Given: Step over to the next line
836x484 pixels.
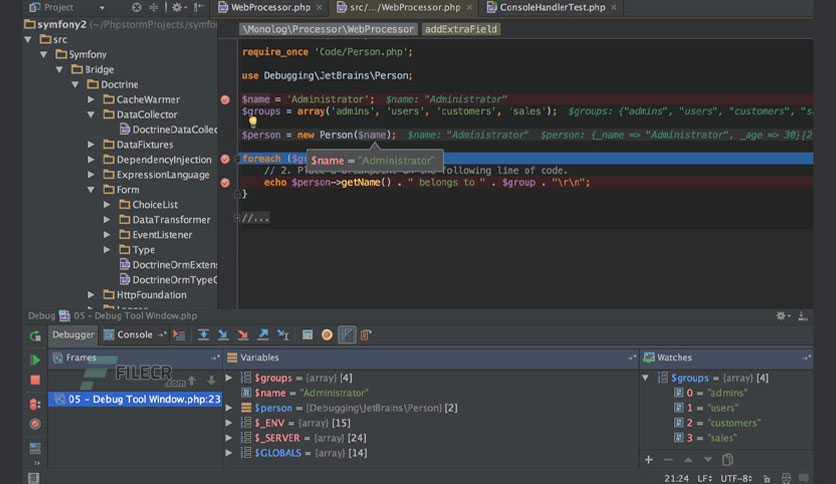Looking at the screenshot, I should [x=203, y=335].
